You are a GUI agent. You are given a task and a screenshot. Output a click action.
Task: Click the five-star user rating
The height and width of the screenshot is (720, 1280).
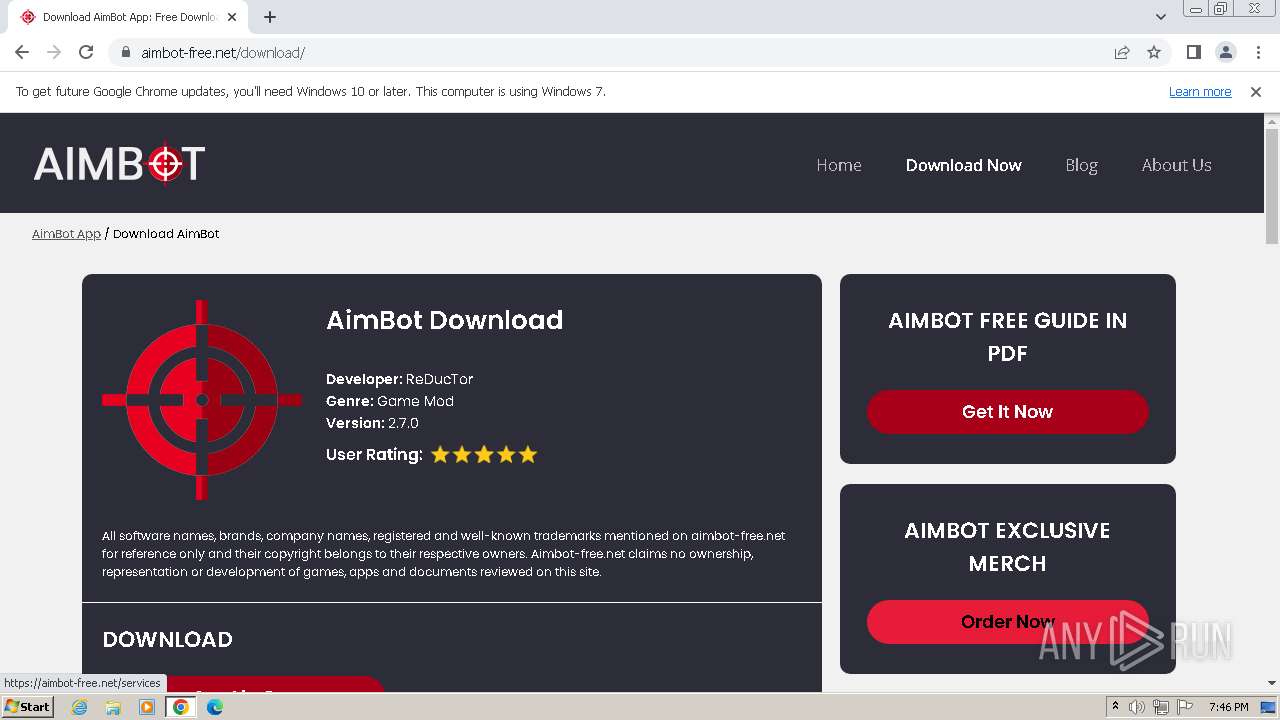tap(485, 455)
